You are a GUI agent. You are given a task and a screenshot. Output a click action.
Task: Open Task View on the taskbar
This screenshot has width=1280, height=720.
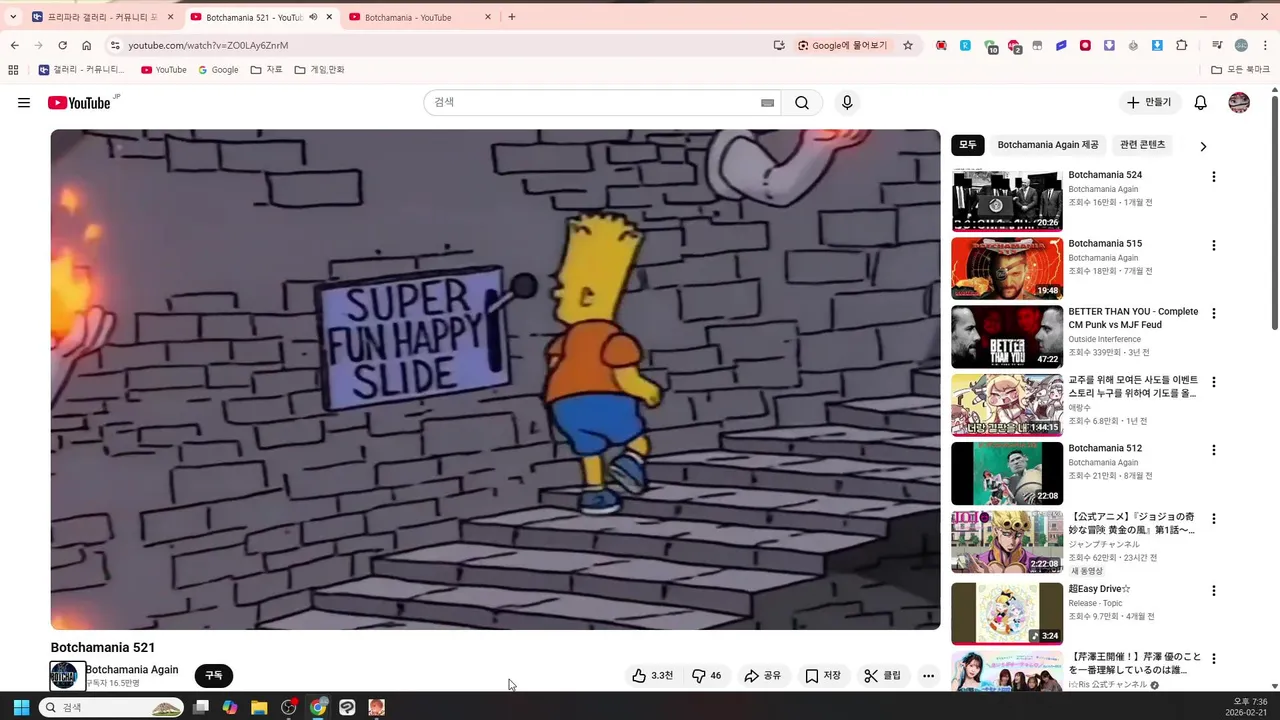201,707
